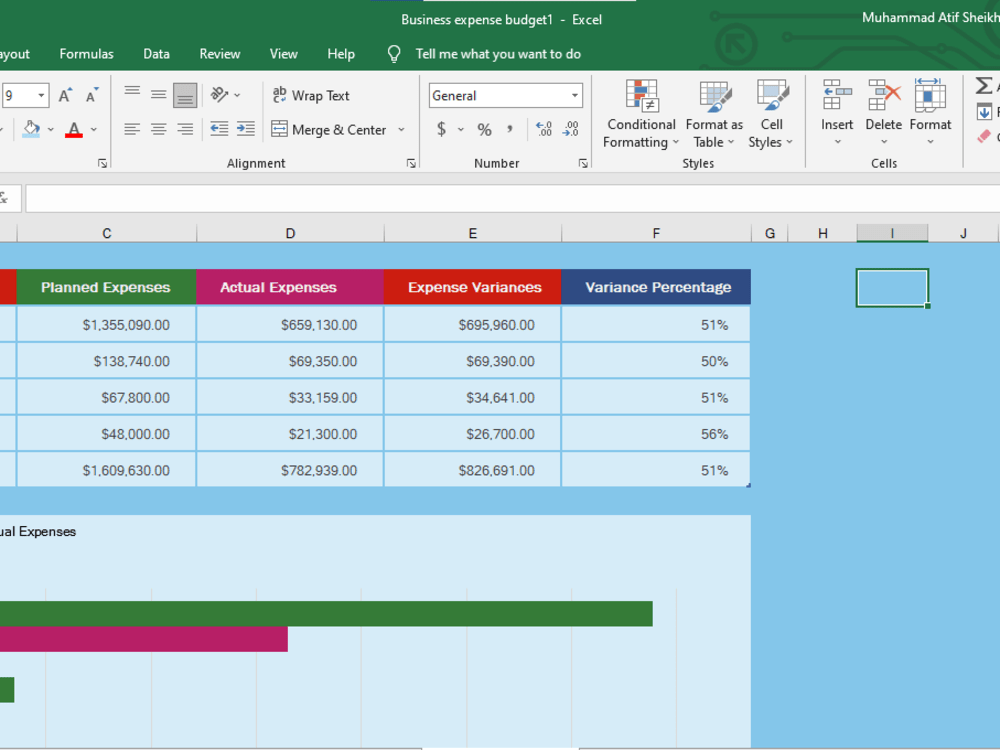Apply Comma Style formatting

point(508,129)
